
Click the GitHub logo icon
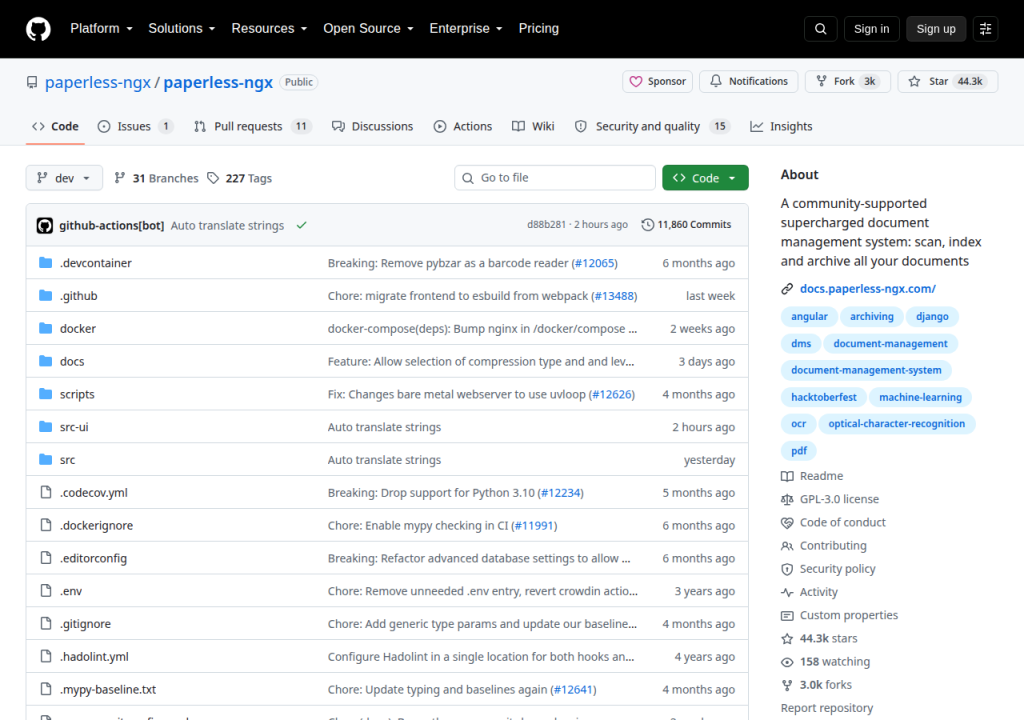pyautogui.click(x=38, y=29)
